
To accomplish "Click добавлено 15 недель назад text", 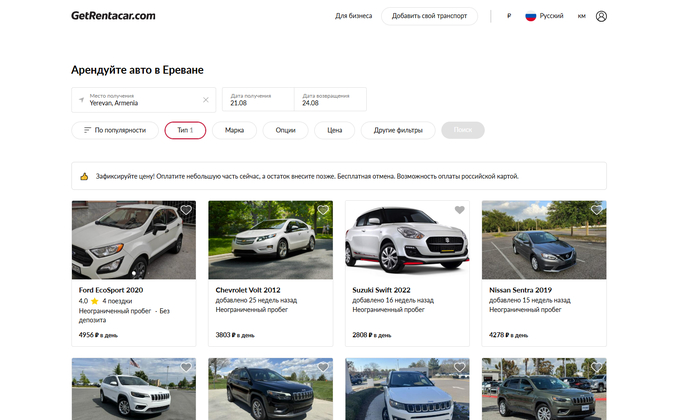I will tap(529, 300).
